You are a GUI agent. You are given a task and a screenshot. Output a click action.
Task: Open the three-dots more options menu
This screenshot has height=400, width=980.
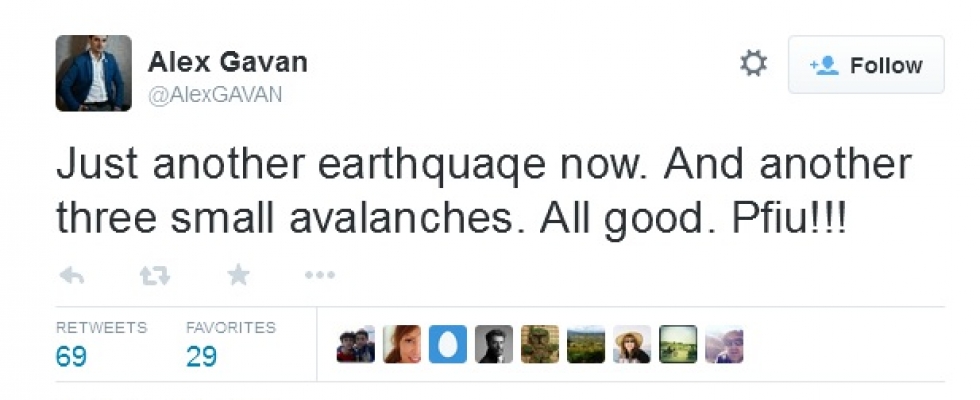point(319,275)
